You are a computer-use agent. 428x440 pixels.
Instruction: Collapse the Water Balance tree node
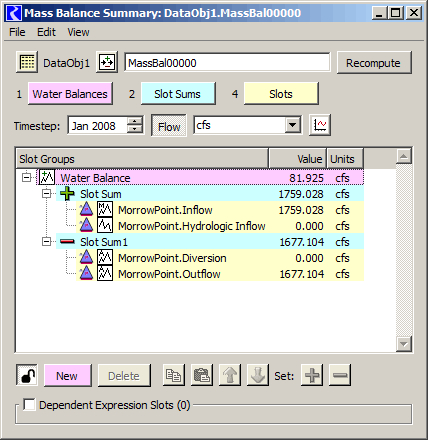pyautogui.click(x=26, y=178)
